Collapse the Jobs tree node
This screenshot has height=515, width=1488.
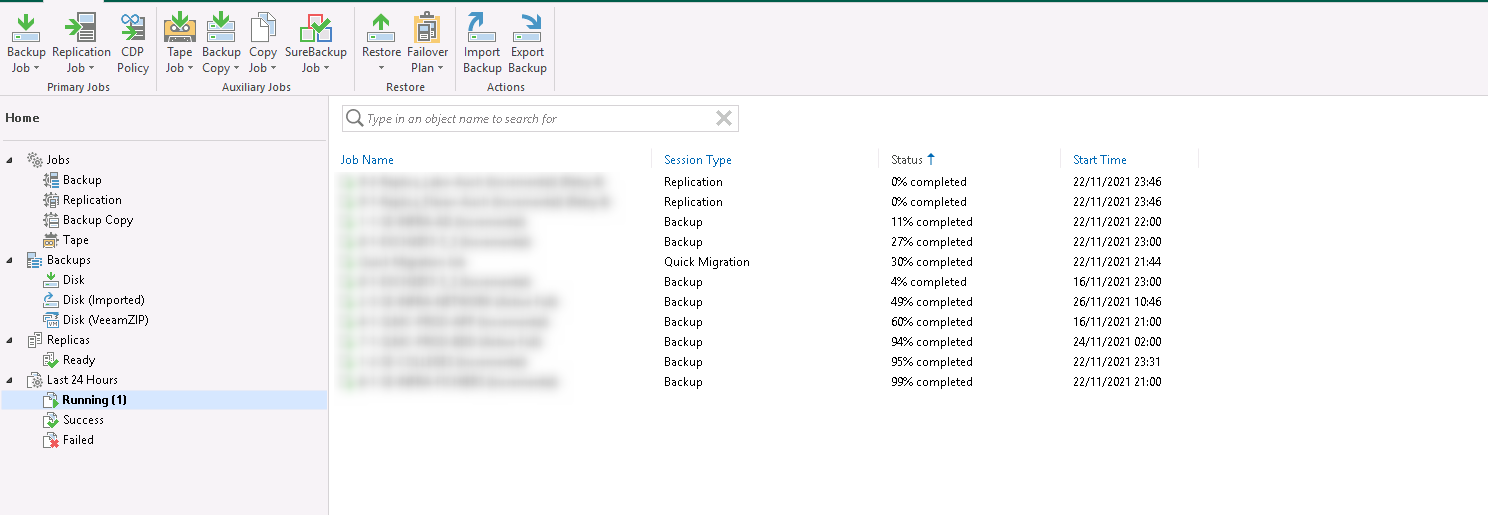click(10, 160)
